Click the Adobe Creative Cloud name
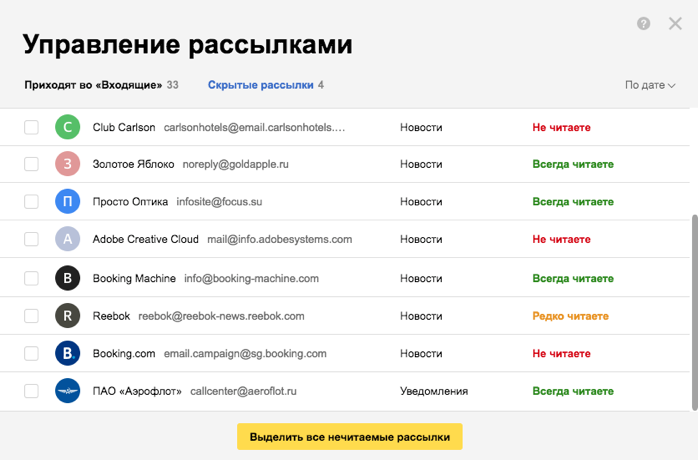The image size is (698, 460). coord(146,239)
